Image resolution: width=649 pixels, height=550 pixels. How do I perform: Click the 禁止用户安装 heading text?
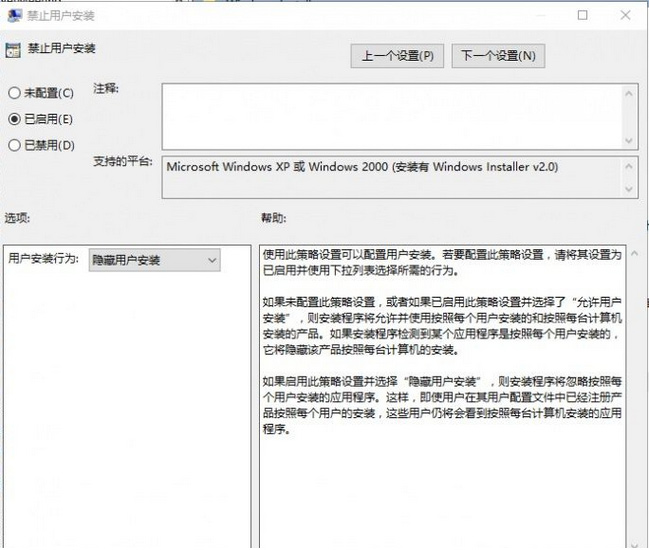pos(62,48)
